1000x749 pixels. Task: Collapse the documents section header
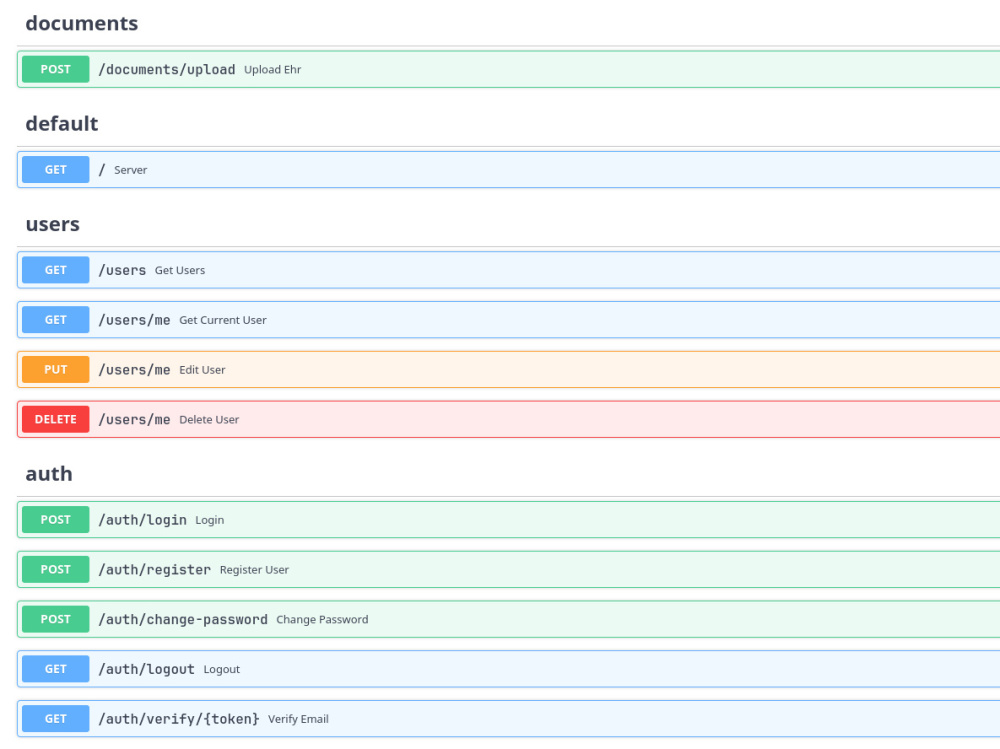click(82, 22)
